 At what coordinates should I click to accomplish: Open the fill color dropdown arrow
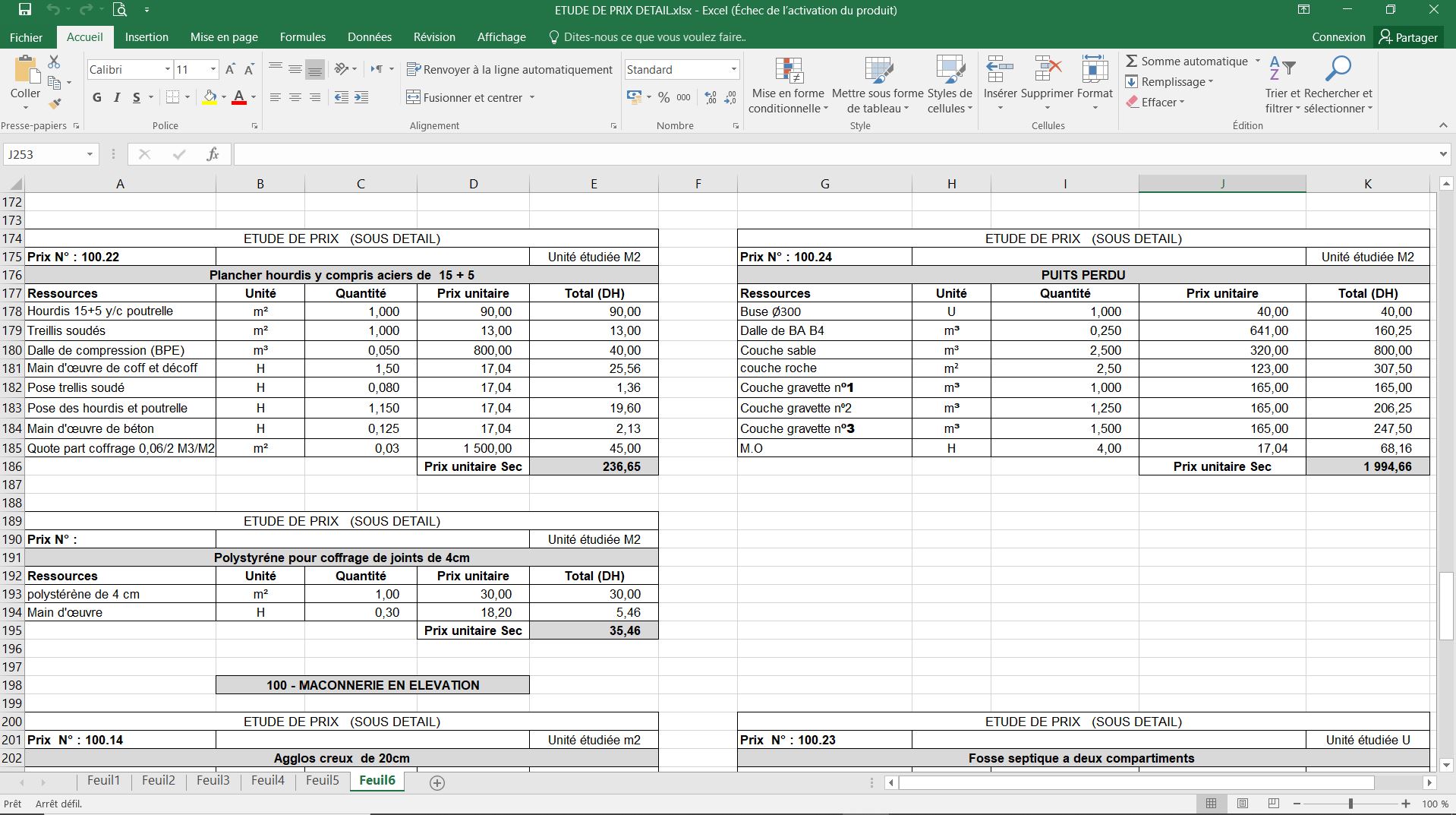click(222, 97)
